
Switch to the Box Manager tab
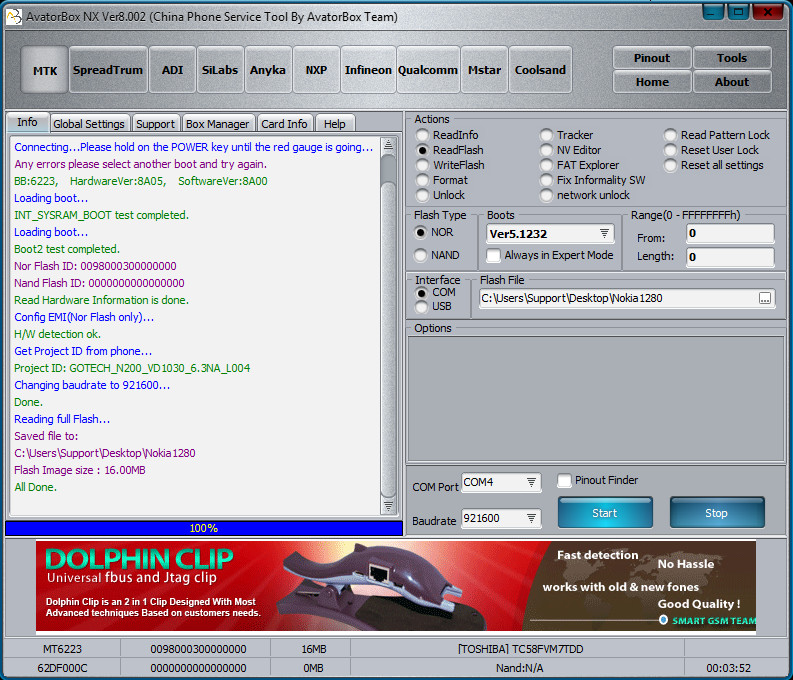(x=217, y=124)
